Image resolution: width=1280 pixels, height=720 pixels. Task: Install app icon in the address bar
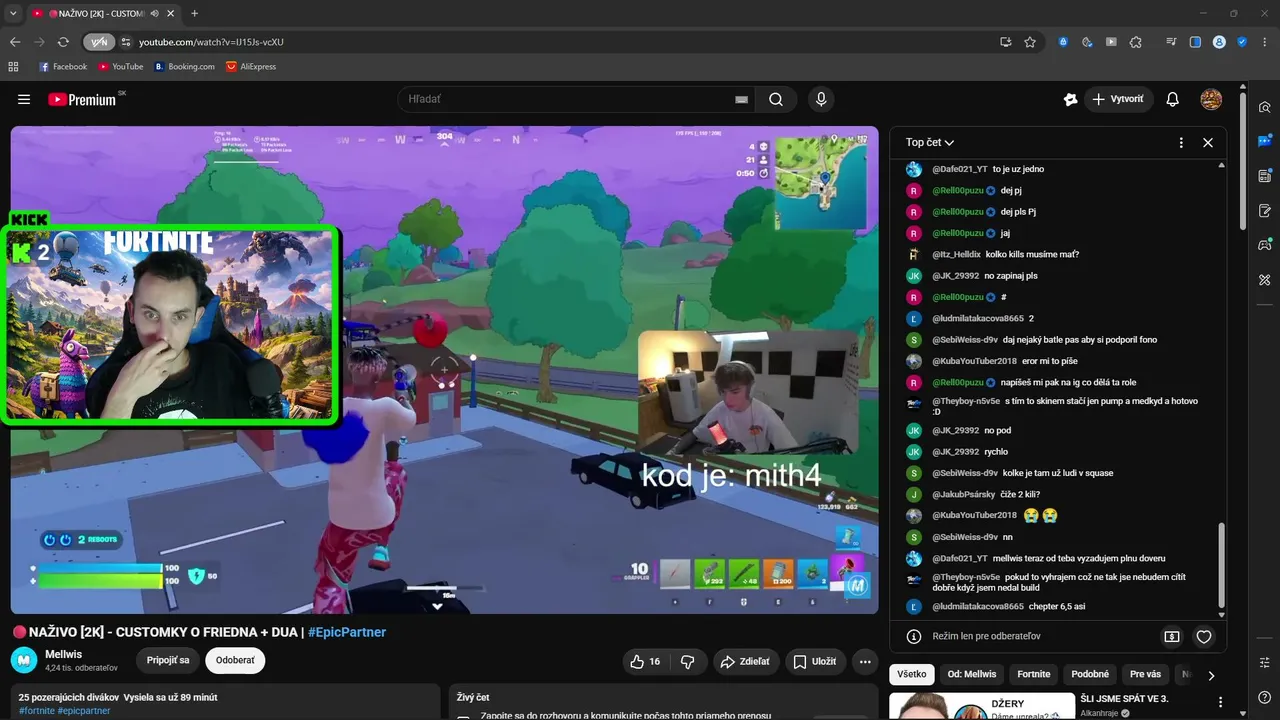click(x=1006, y=42)
